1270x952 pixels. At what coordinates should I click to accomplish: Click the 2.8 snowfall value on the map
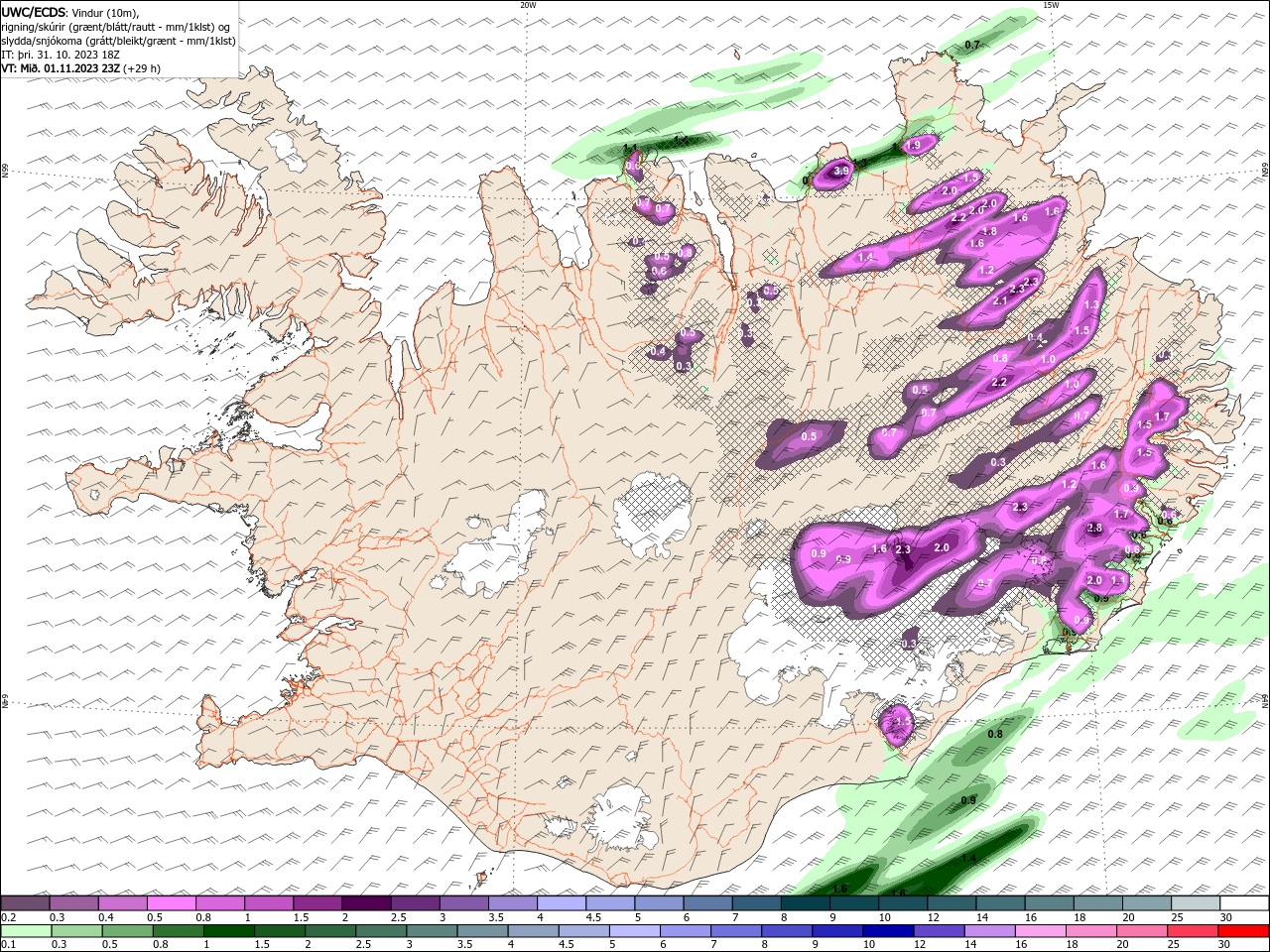1095,529
